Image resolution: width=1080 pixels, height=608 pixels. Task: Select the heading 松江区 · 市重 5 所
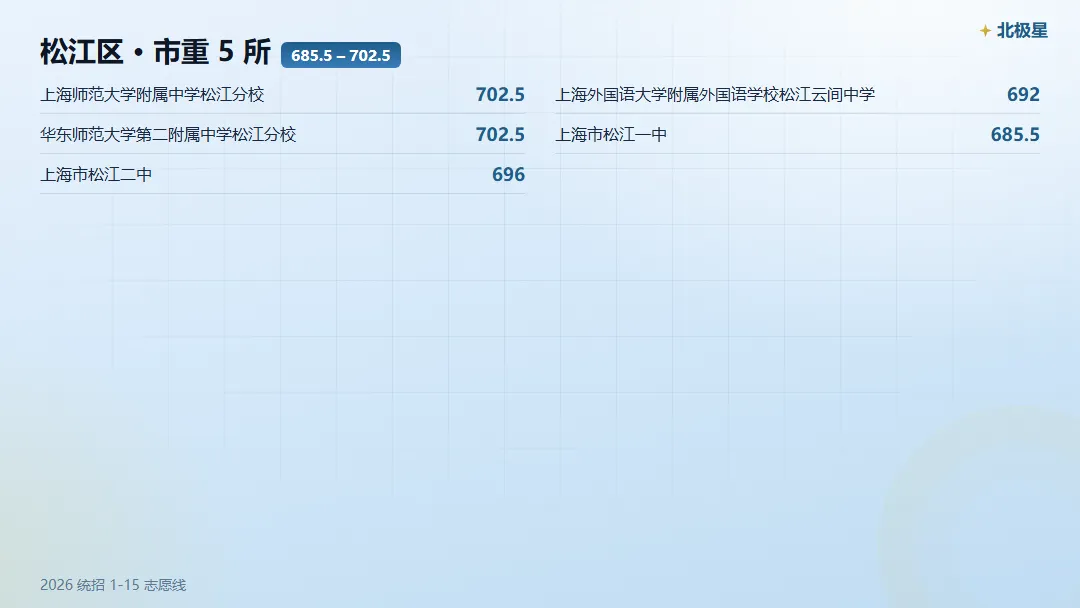pyautogui.click(x=156, y=52)
